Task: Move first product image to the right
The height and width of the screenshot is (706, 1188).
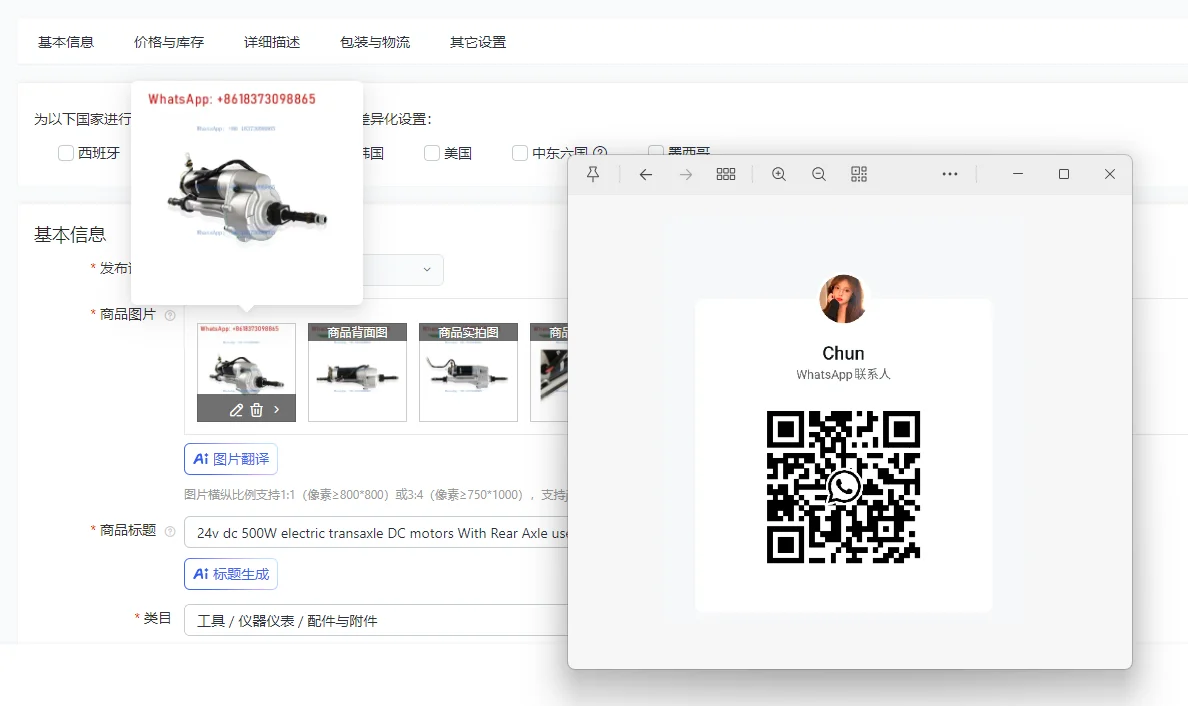Action: (277, 409)
